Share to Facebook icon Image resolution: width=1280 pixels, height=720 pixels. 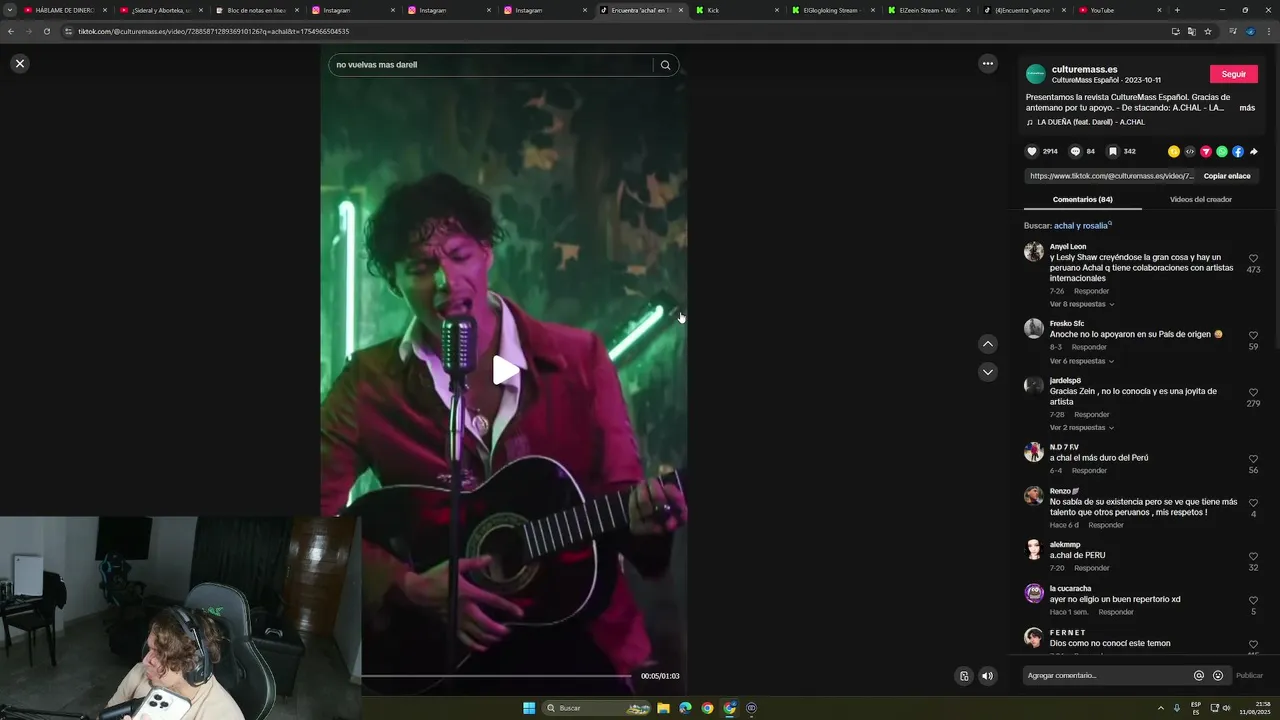pos(1237,152)
